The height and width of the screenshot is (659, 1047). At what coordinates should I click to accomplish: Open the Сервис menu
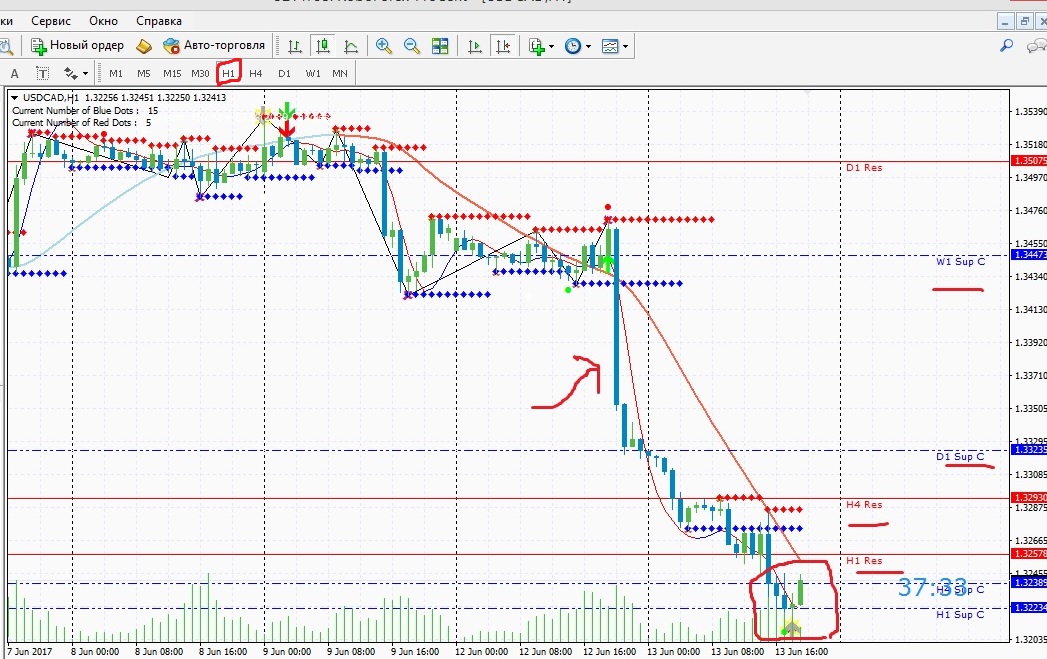point(51,21)
